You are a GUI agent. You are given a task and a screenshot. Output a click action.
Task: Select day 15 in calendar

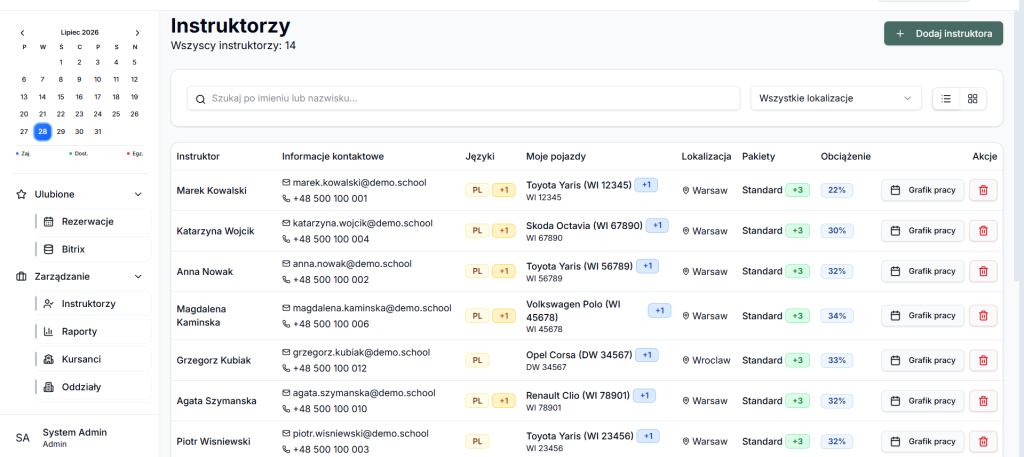(61, 97)
